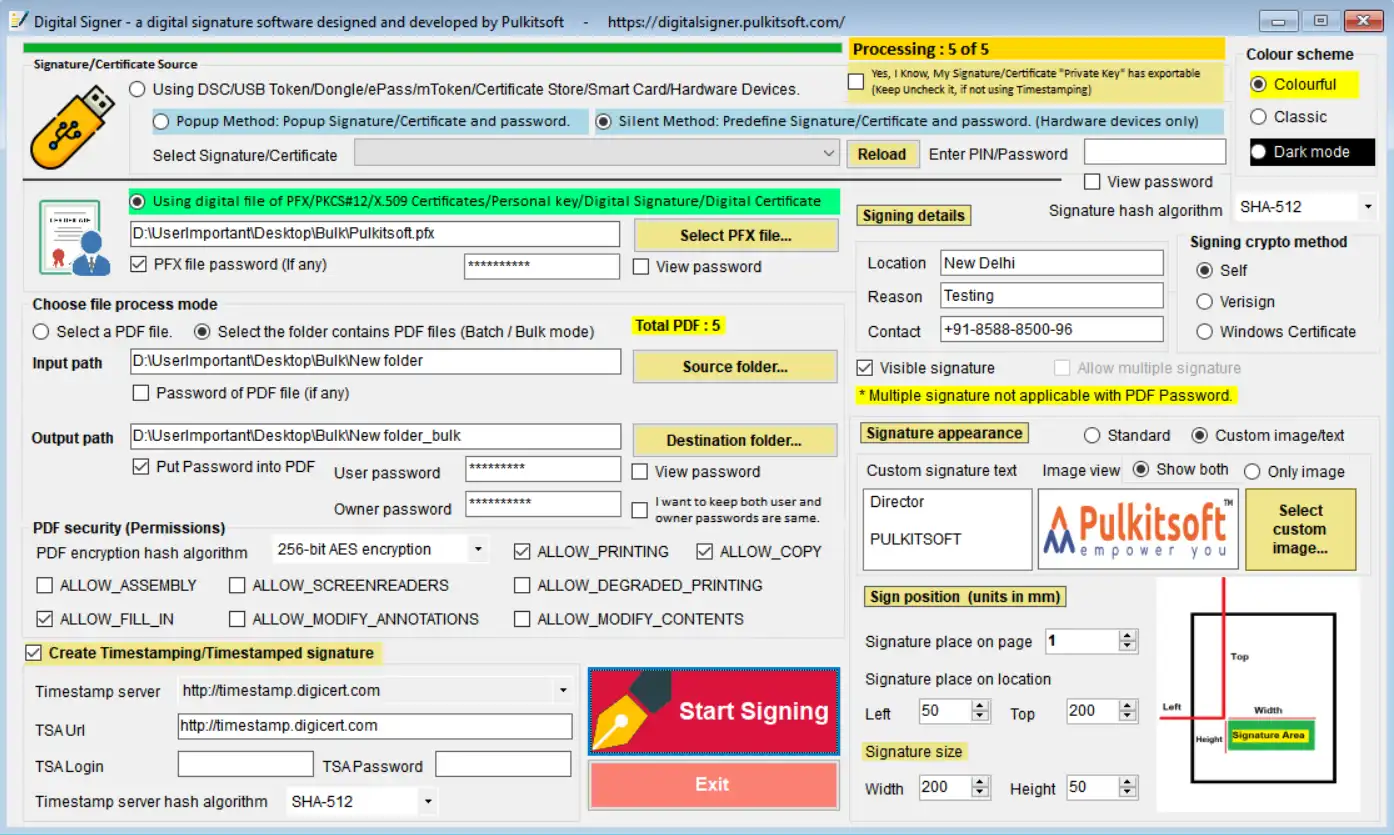1394x835 pixels.
Task: Click the PFX certificate file icon
Action: (x=74, y=237)
